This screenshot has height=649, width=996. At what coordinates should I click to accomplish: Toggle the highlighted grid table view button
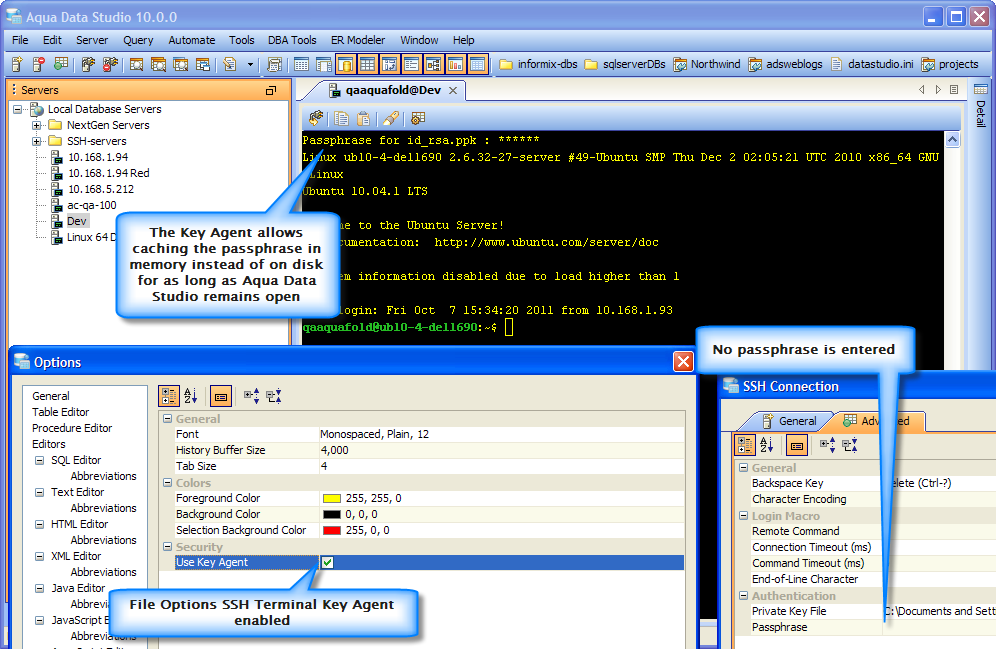click(367, 64)
